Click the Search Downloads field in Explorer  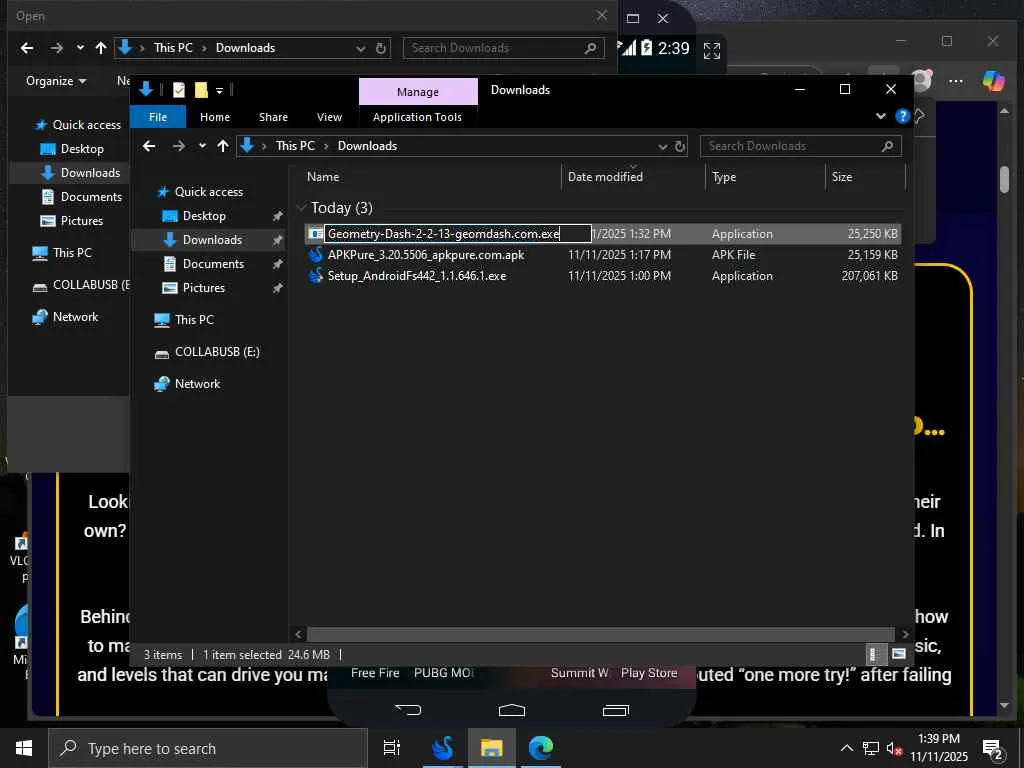(x=801, y=146)
